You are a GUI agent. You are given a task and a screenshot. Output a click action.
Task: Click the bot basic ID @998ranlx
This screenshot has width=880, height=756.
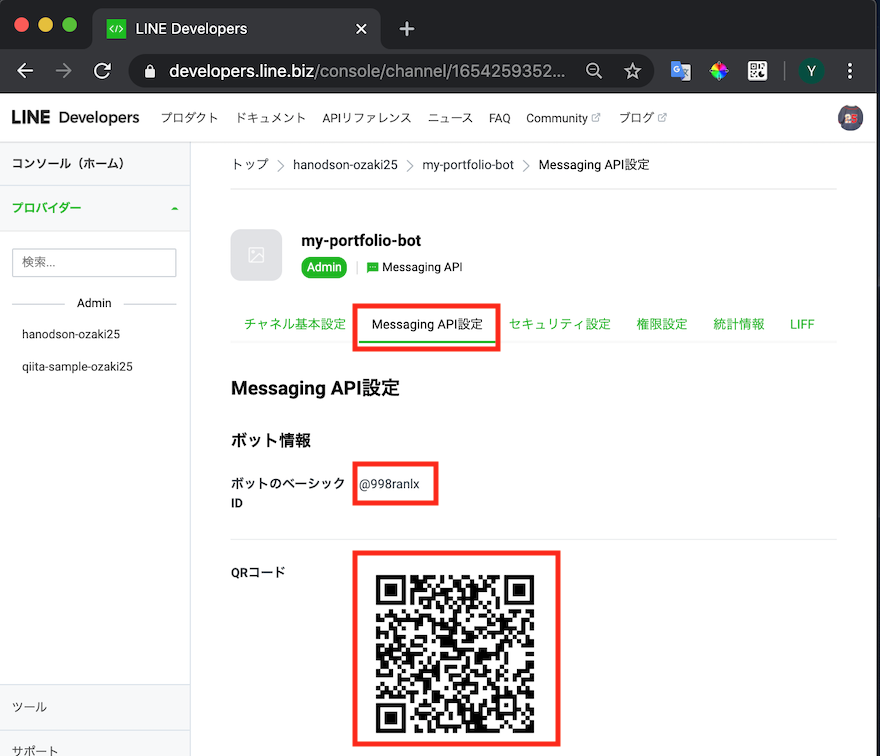389,484
